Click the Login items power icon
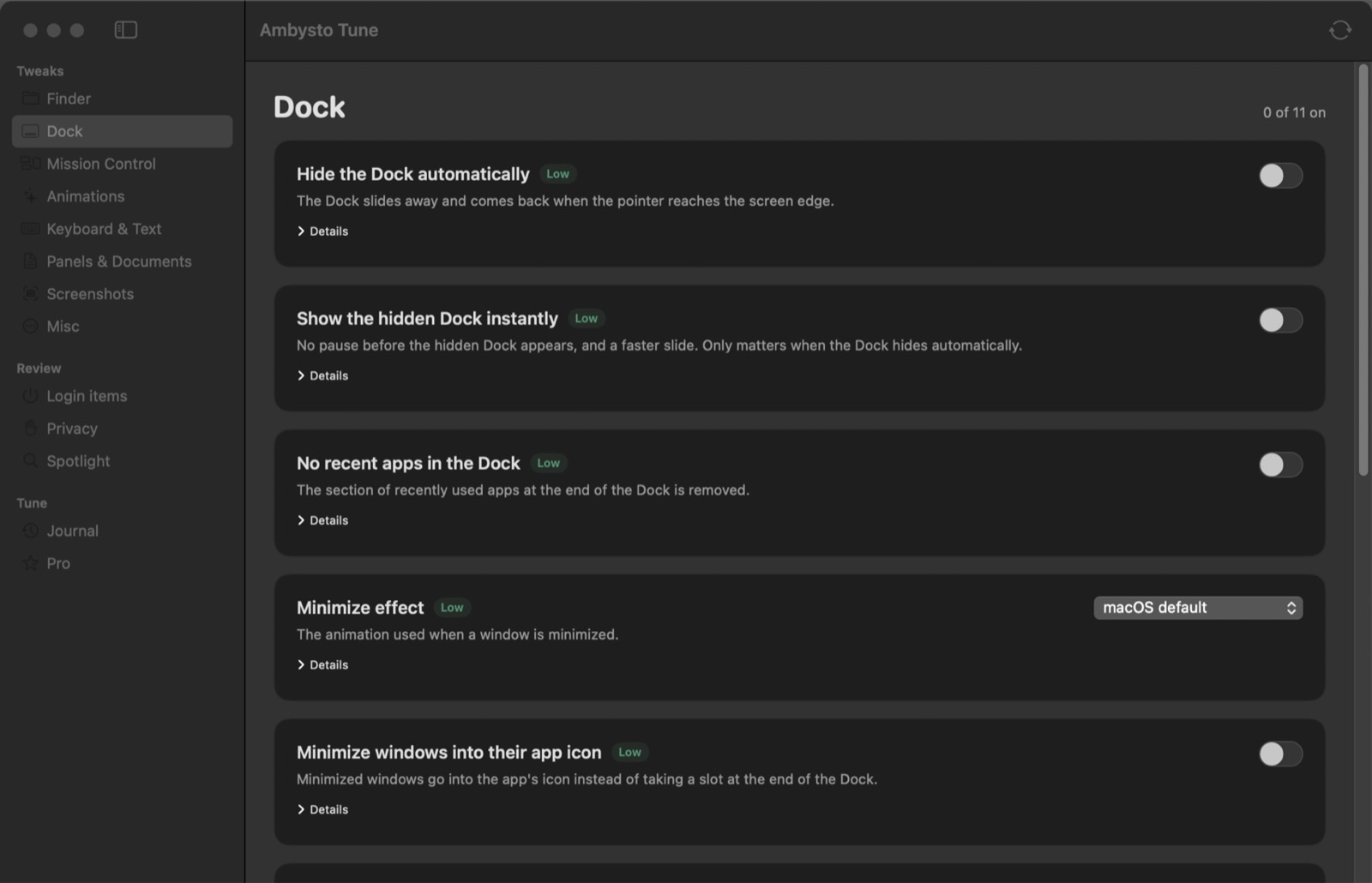The image size is (1372, 883). tap(30, 396)
